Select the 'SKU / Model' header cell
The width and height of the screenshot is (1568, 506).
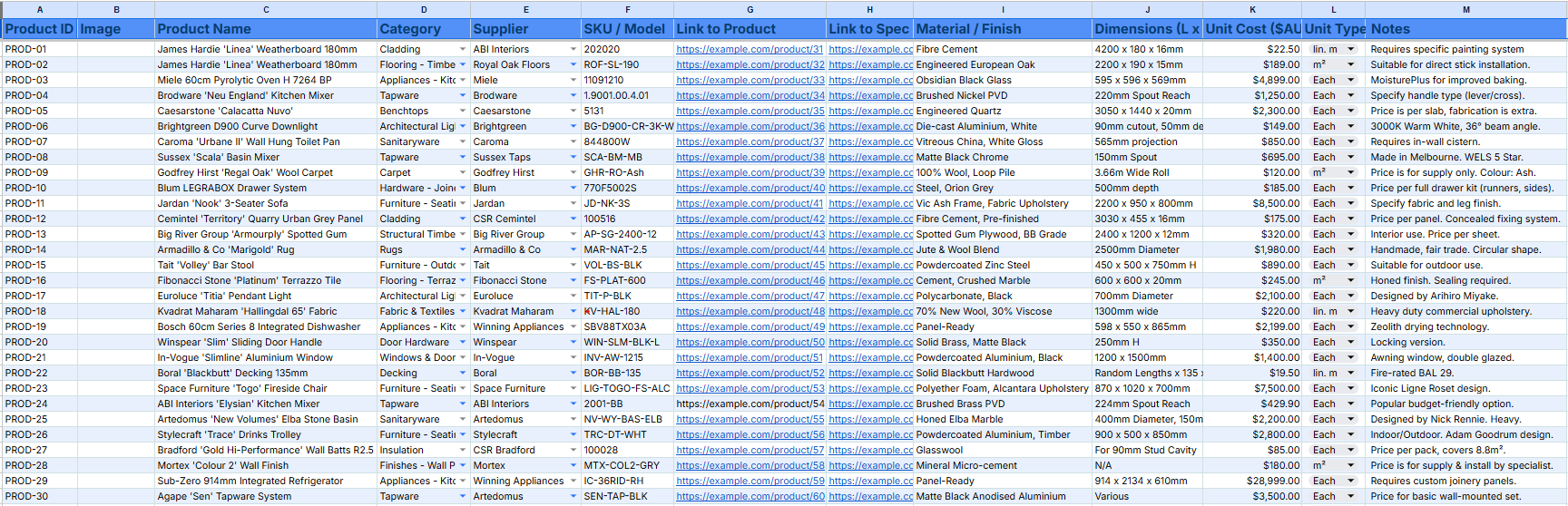pos(627,29)
